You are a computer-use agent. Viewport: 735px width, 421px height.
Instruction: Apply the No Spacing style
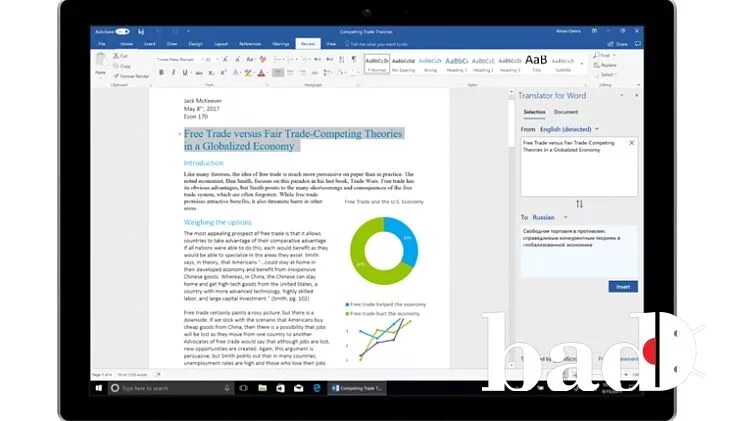[404, 64]
